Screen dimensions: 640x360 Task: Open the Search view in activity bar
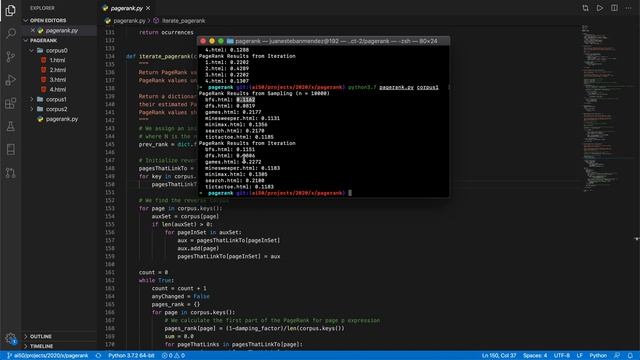click(x=11, y=33)
